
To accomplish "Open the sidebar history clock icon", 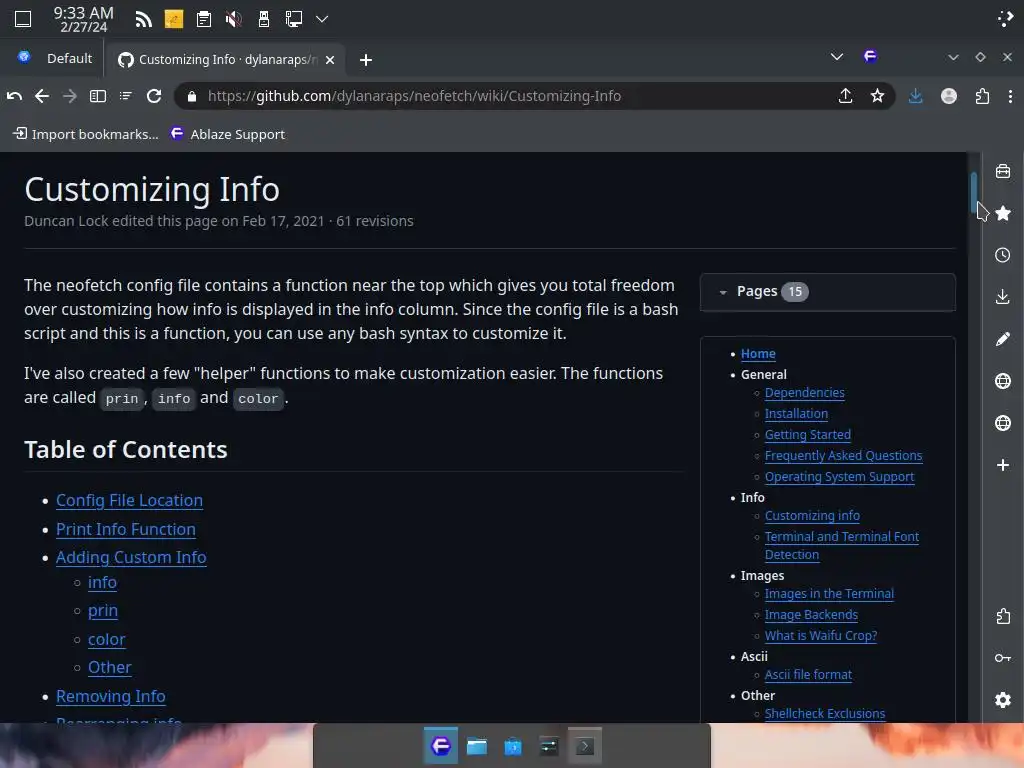I will tap(1003, 255).
